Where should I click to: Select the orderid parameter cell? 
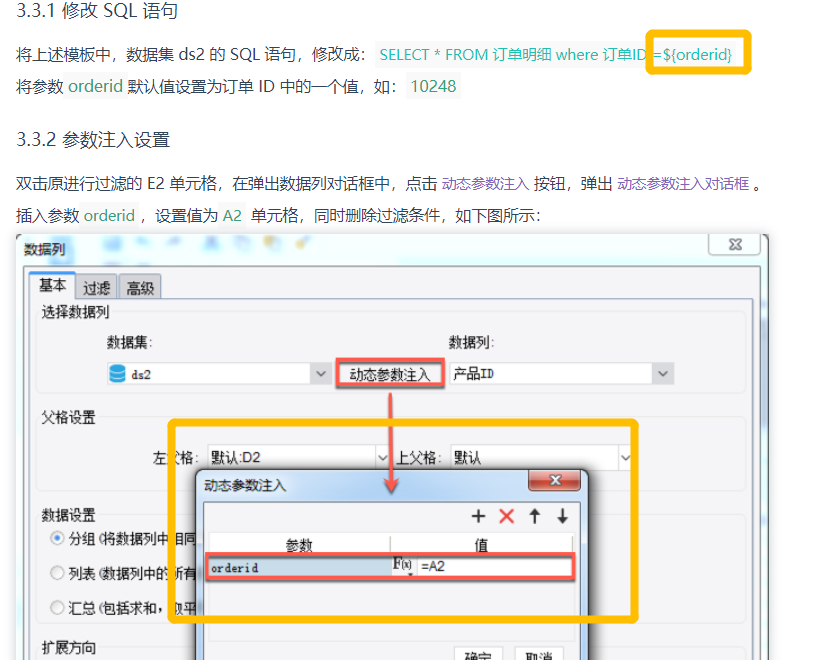pos(300,567)
